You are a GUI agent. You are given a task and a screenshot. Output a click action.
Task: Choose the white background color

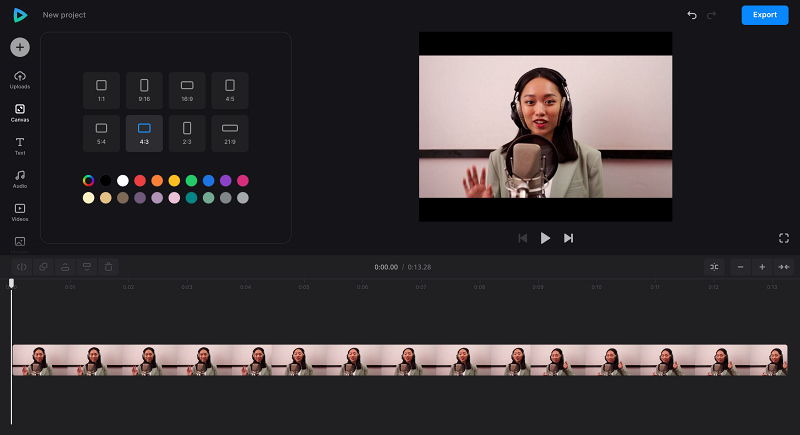point(122,181)
